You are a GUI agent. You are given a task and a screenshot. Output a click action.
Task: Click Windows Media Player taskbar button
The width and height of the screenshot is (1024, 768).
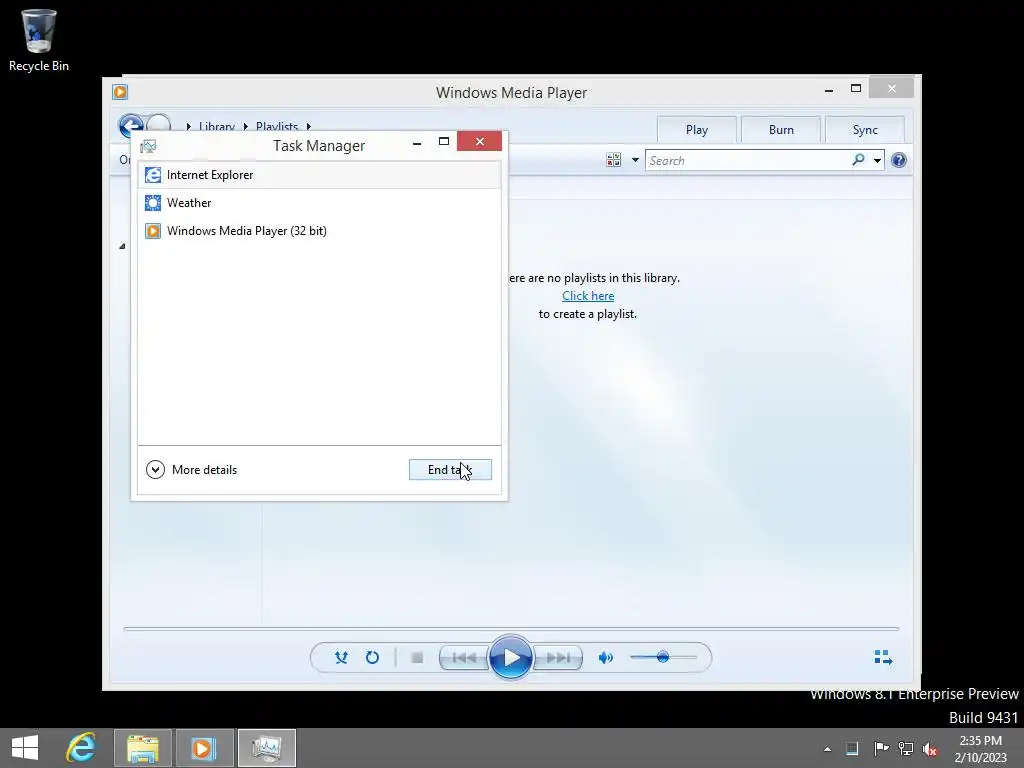pos(204,748)
